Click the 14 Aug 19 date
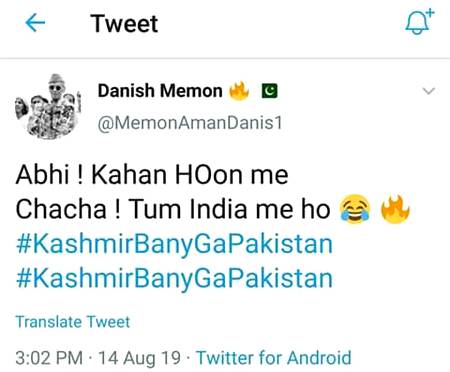 140,358
